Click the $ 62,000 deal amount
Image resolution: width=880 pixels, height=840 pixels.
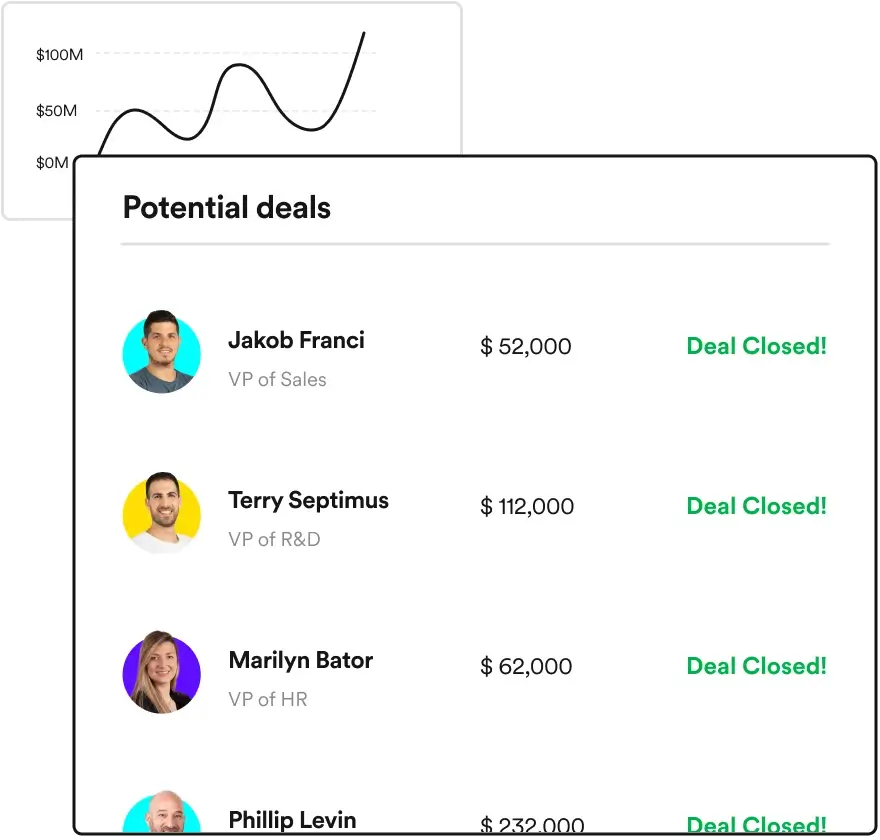tap(526, 667)
